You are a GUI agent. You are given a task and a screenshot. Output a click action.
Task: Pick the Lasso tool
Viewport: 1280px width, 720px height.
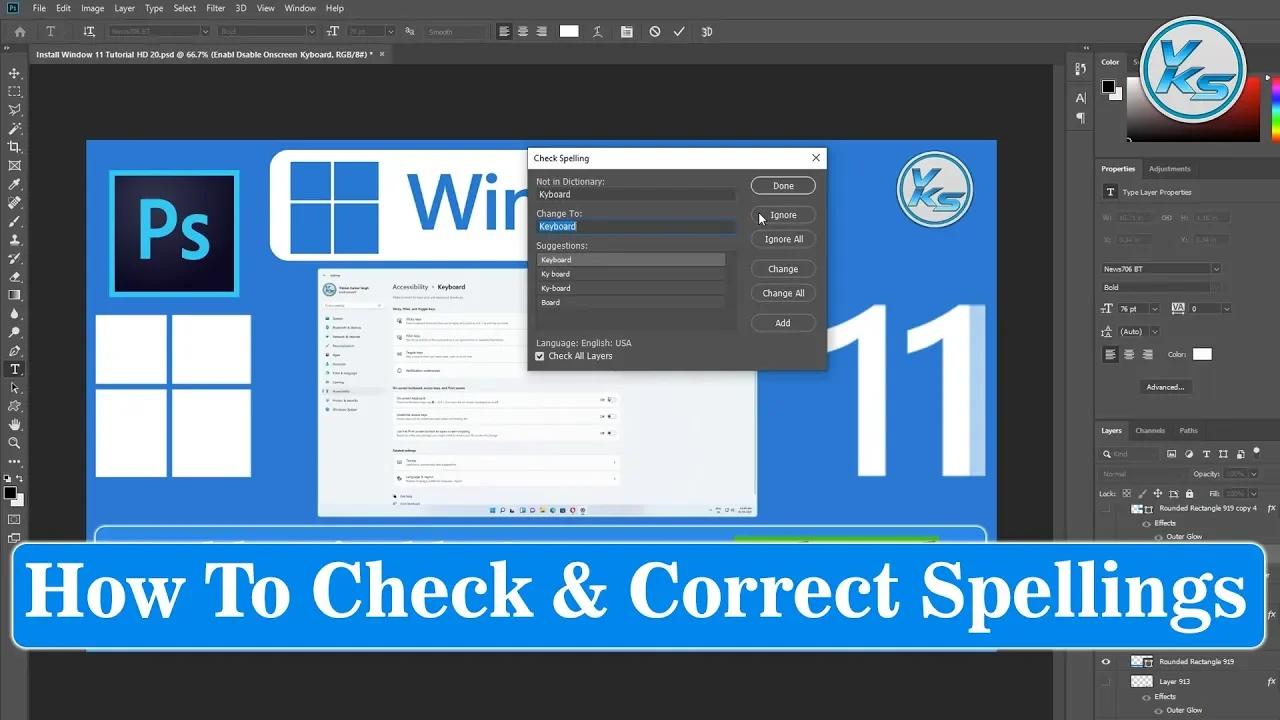tap(15, 110)
